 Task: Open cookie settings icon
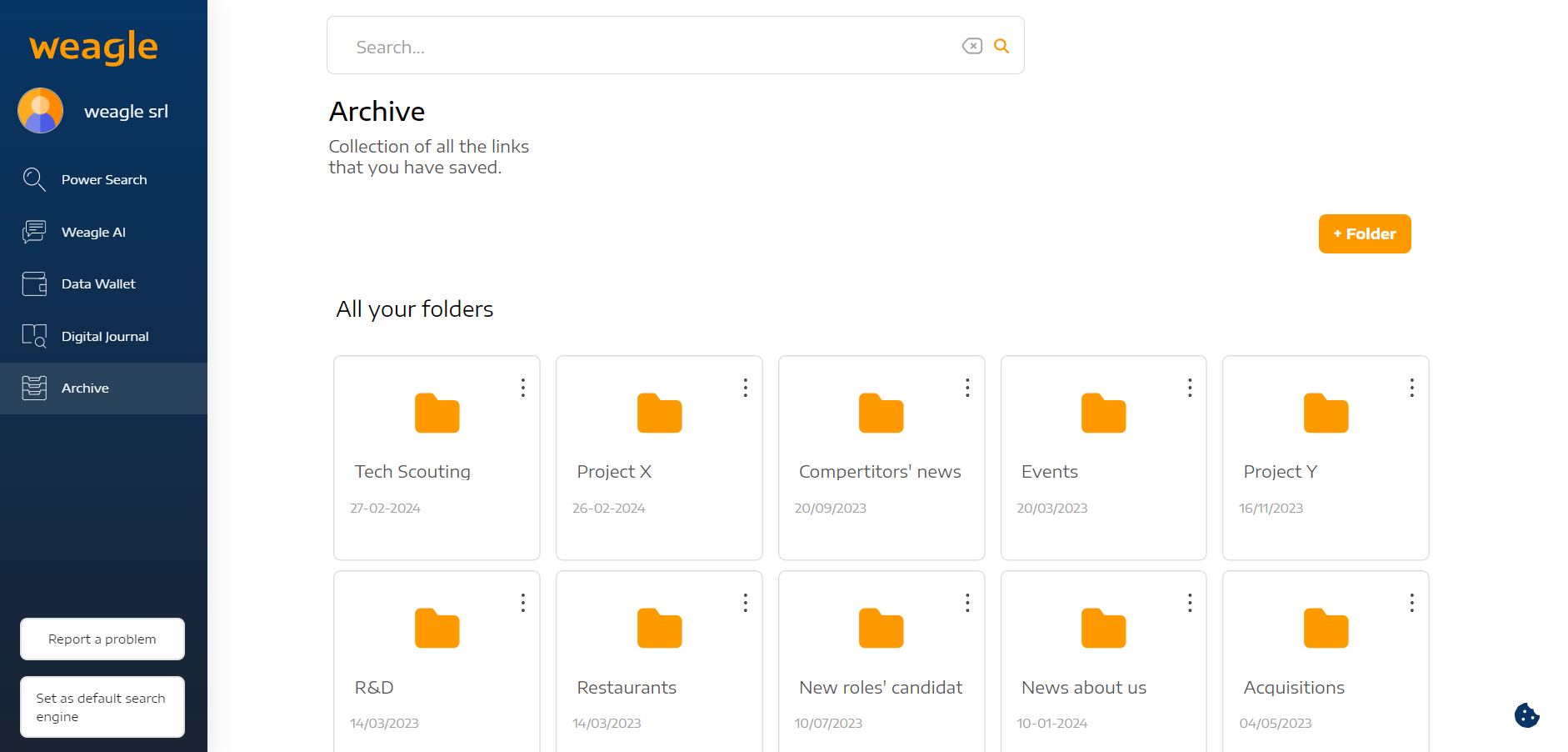point(1526,715)
